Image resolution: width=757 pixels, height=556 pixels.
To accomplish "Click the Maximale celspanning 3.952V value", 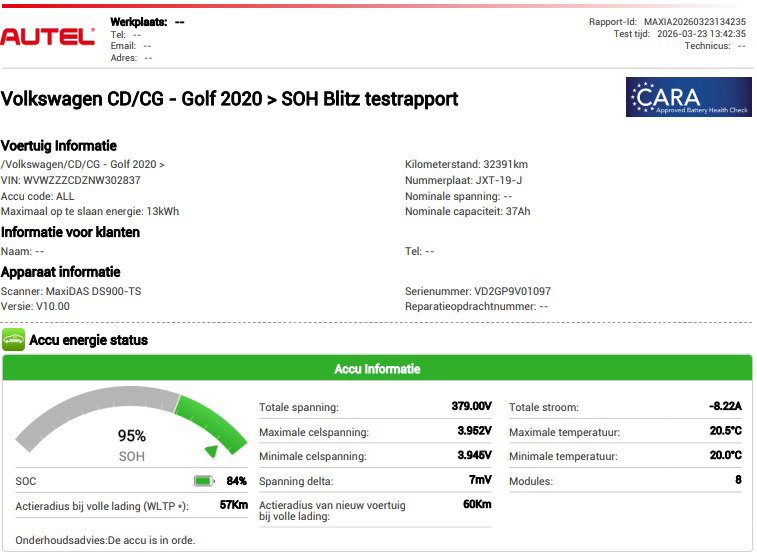I will click(x=474, y=431).
